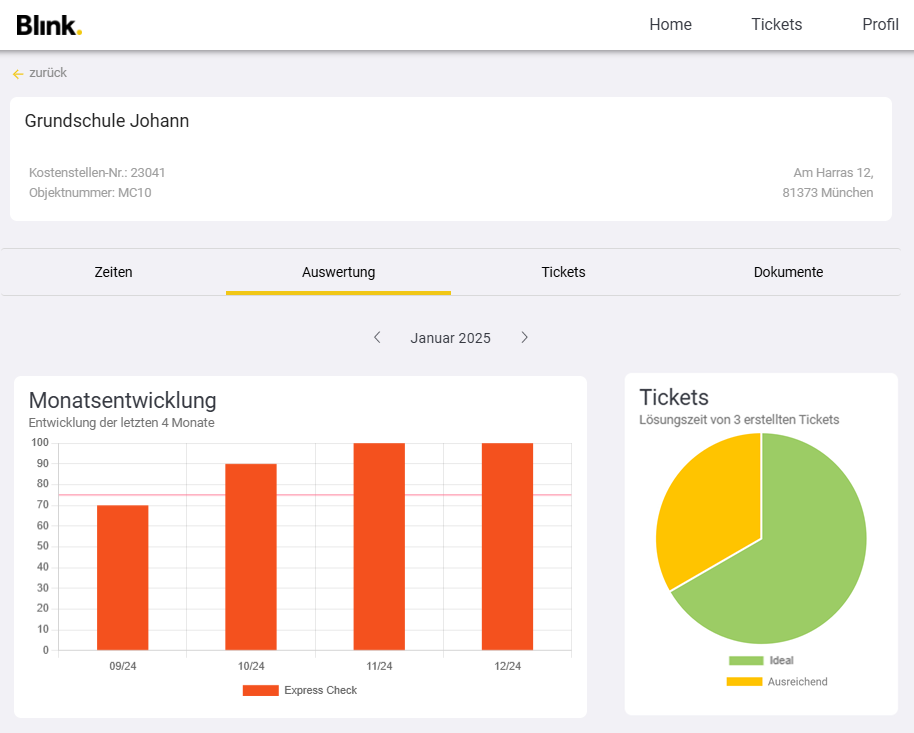Open the Profil menu item
Viewport: 914px width, 733px height.
pyautogui.click(x=880, y=25)
